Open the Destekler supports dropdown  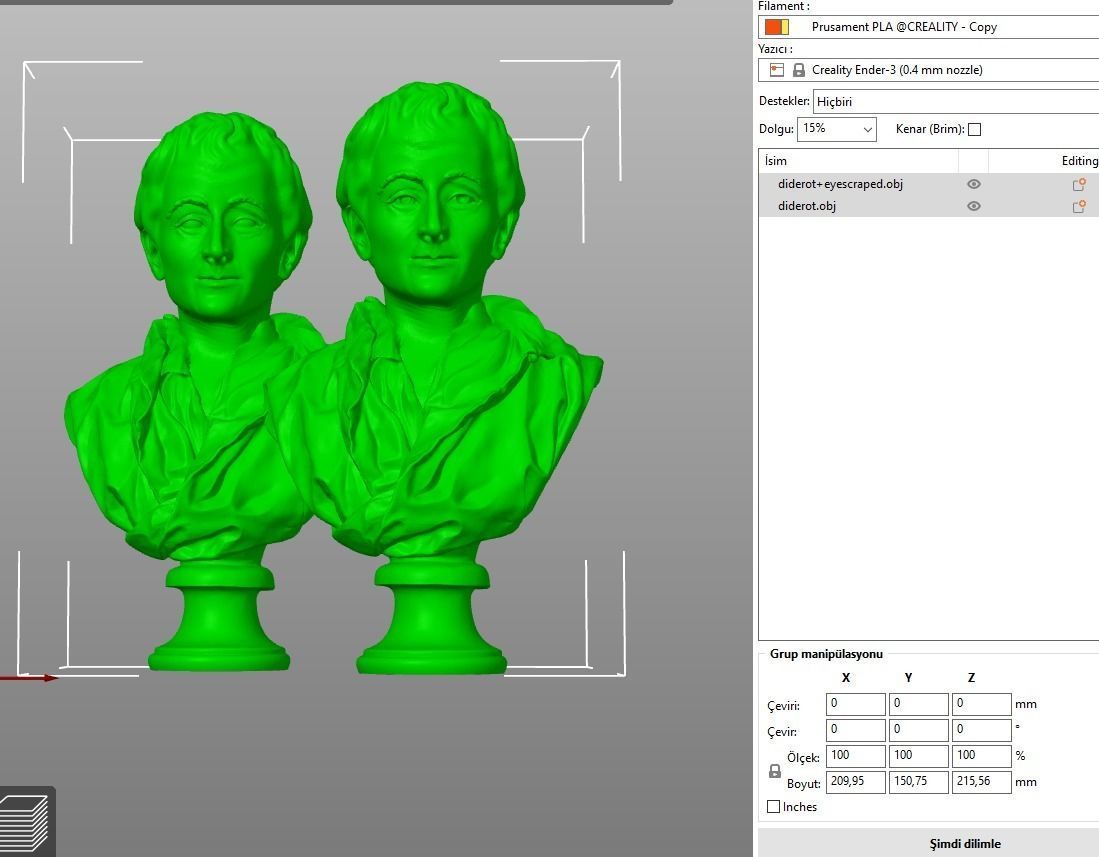click(x=956, y=102)
